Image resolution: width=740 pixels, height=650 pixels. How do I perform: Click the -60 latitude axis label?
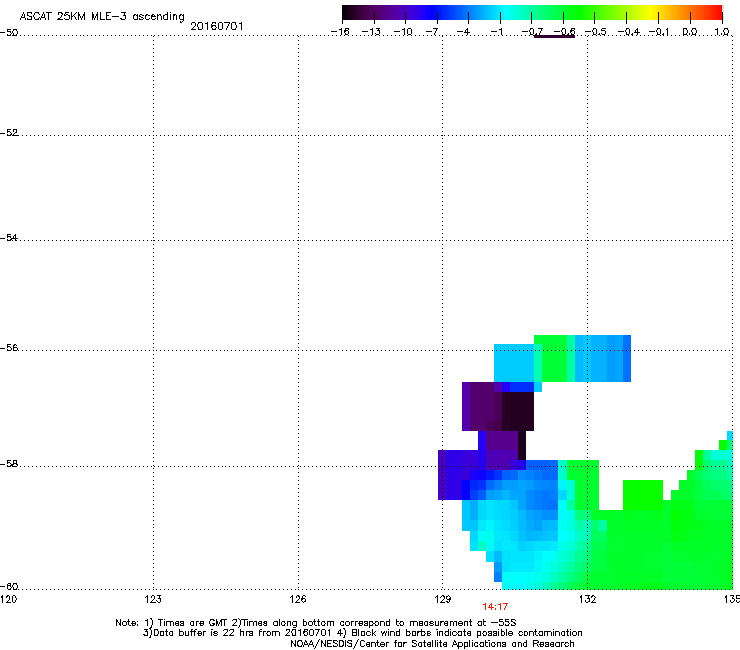tap(9, 587)
